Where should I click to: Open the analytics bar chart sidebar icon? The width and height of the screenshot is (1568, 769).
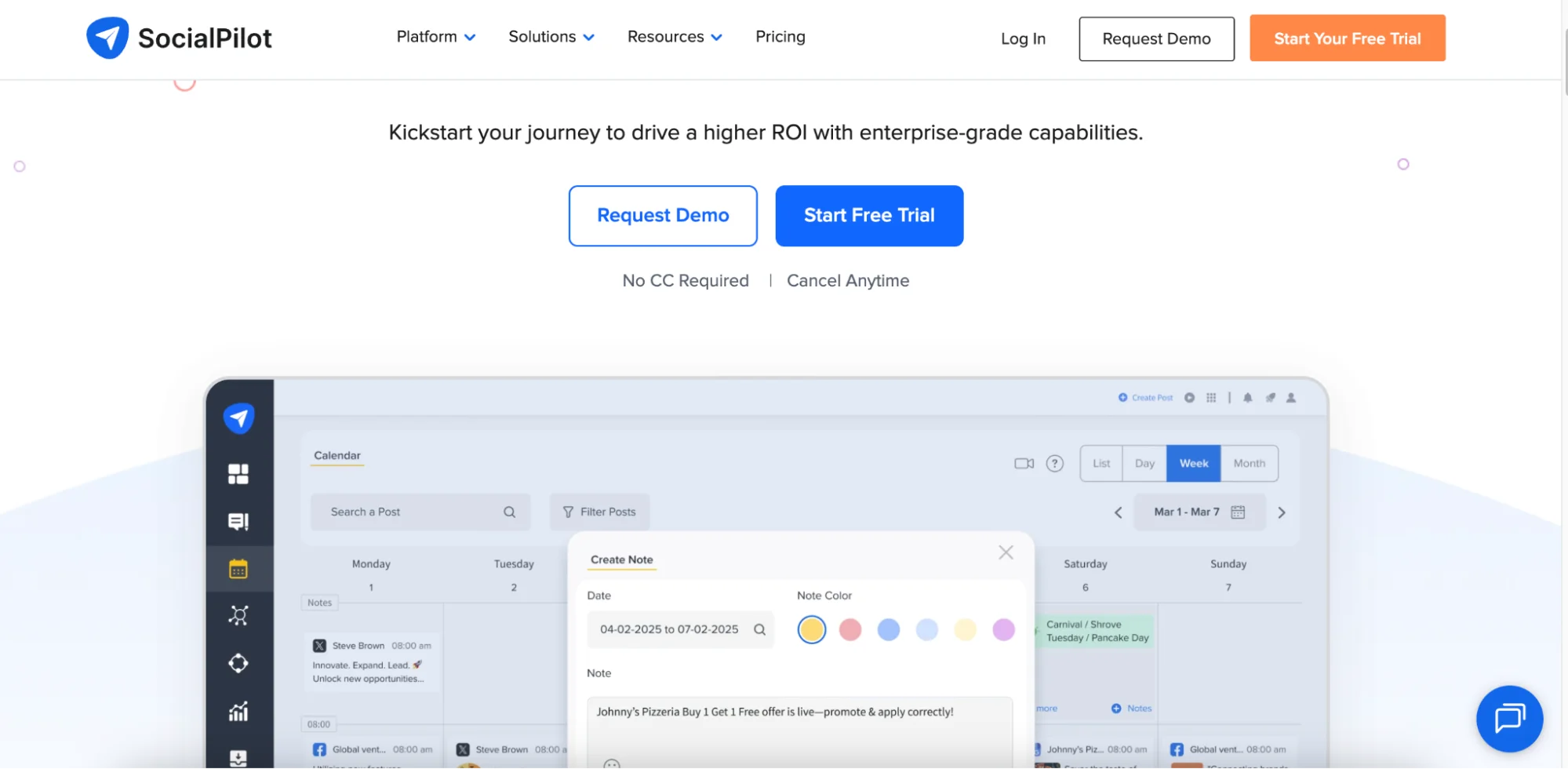coord(238,712)
